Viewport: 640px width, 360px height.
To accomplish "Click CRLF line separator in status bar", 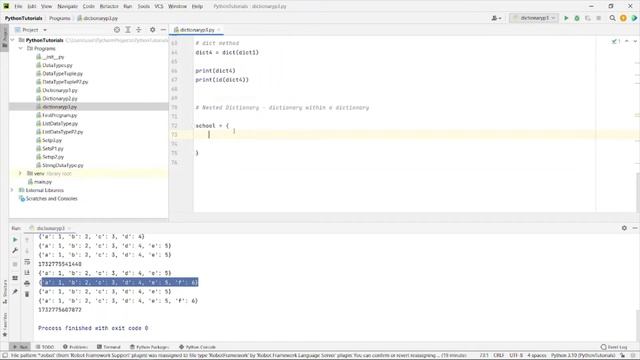I will pos(498,356).
